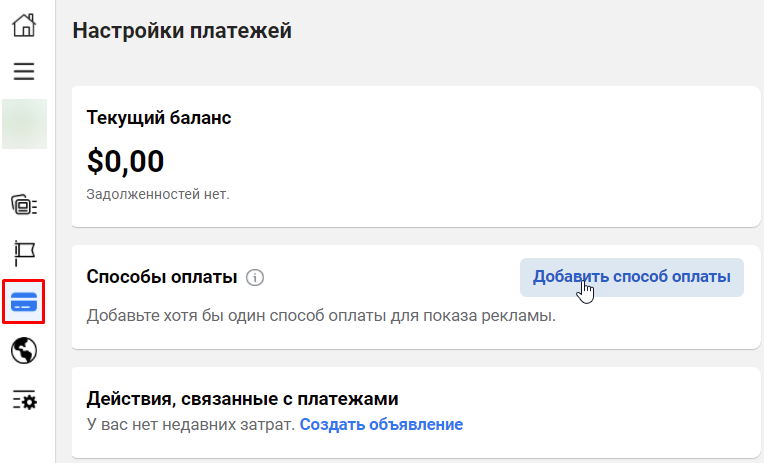Viewport: 764px width, 463px height.
Task: Select the highlighted payment card icon
Action: 24,301
